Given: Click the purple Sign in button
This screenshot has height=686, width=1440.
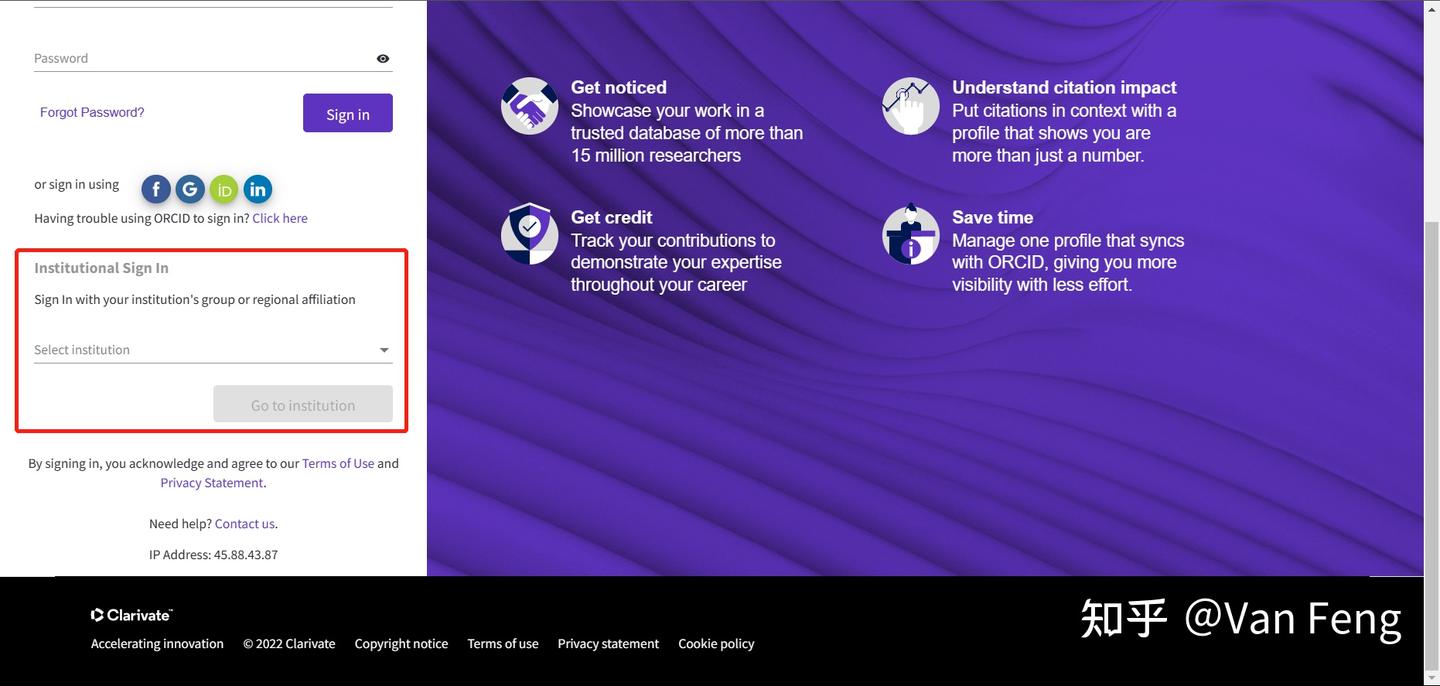Looking at the screenshot, I should pyautogui.click(x=348, y=113).
